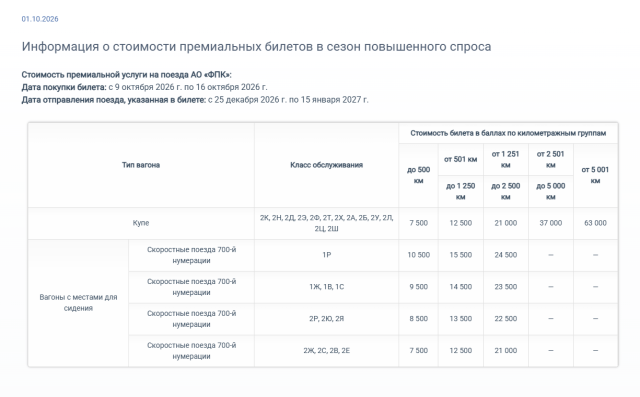Click the 8 500 value
The width and height of the screenshot is (640, 397).
pyautogui.click(x=418, y=319)
